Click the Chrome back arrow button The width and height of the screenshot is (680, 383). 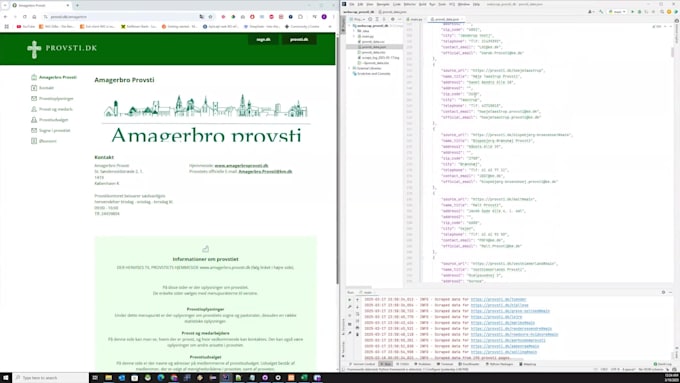coord(5,16)
